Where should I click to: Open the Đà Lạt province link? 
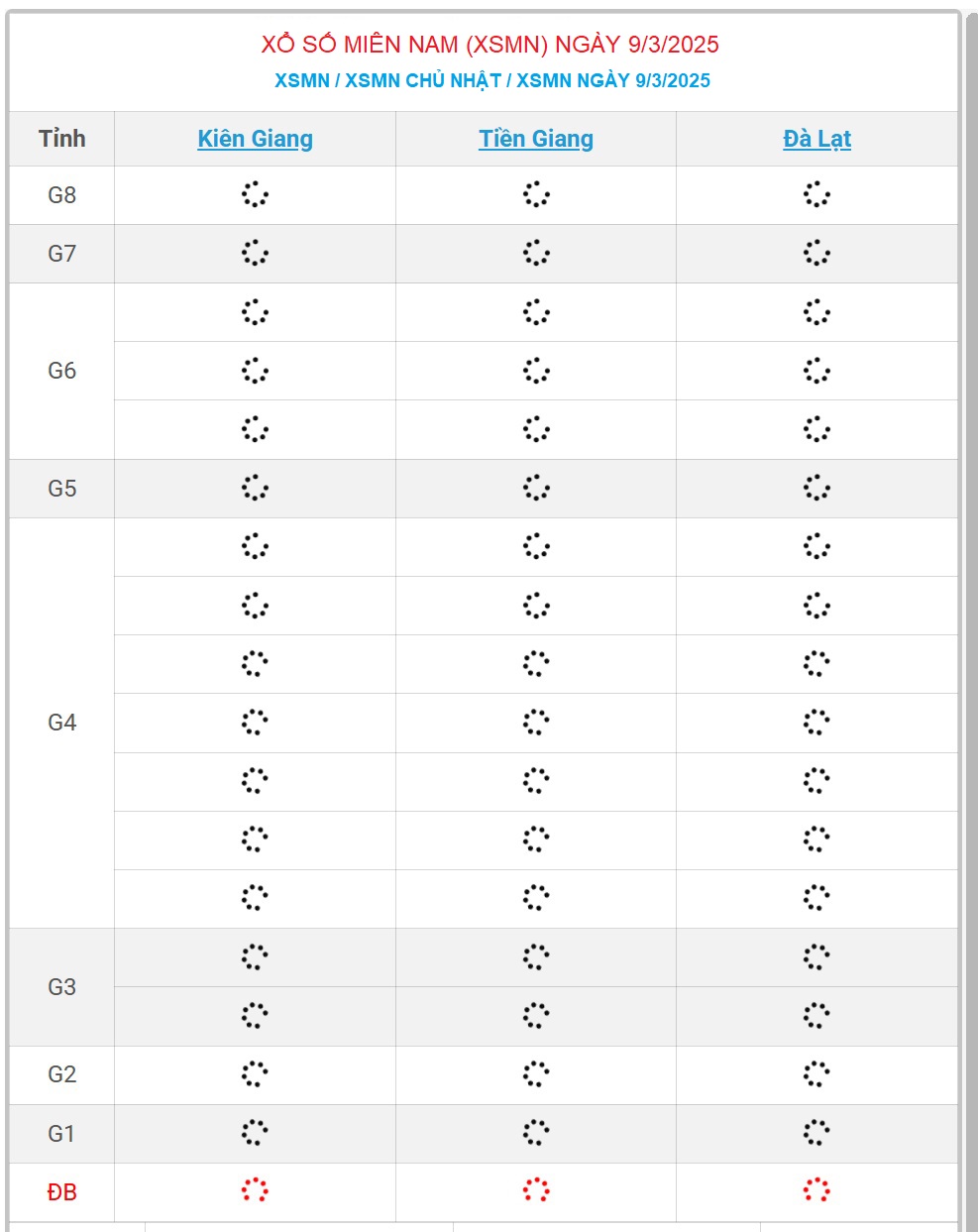click(816, 139)
